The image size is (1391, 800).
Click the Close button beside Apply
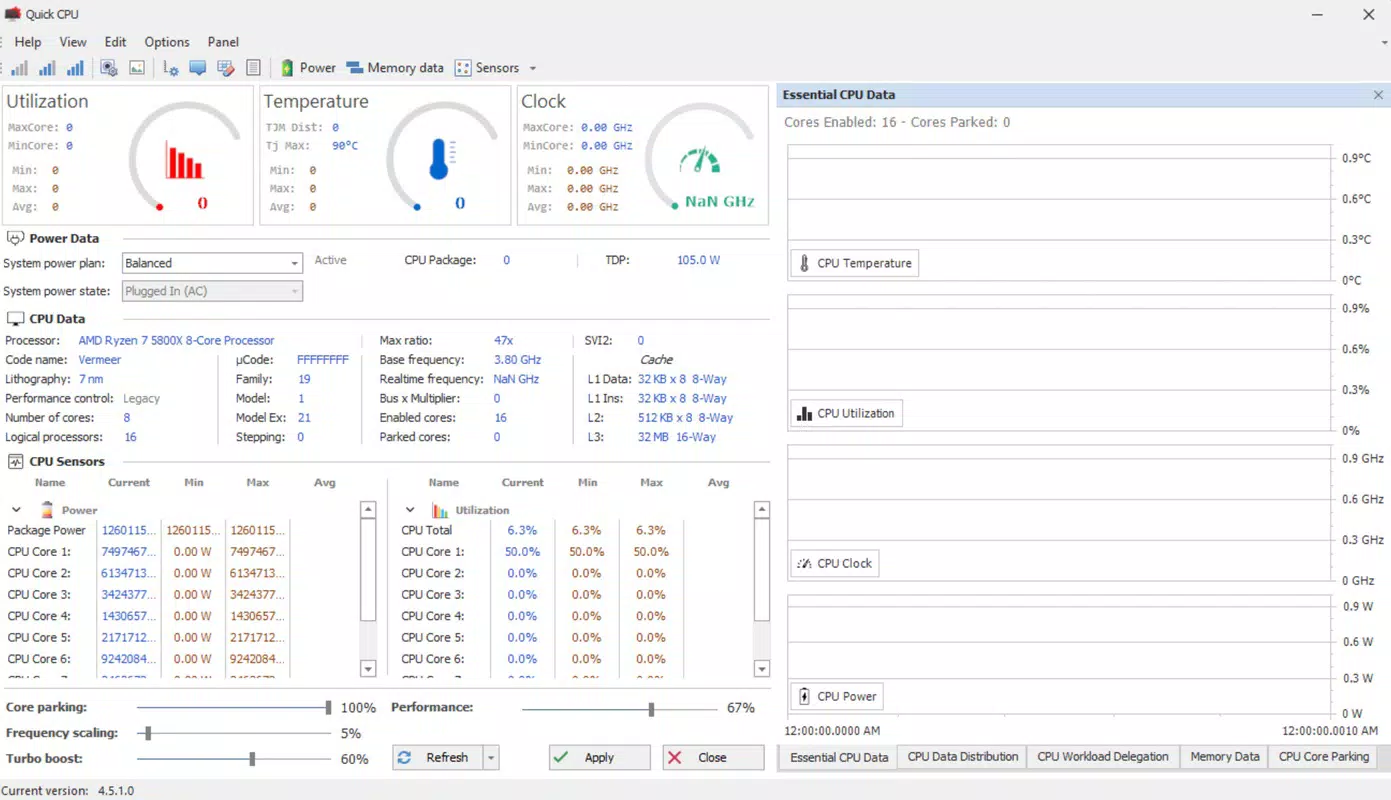pos(713,758)
